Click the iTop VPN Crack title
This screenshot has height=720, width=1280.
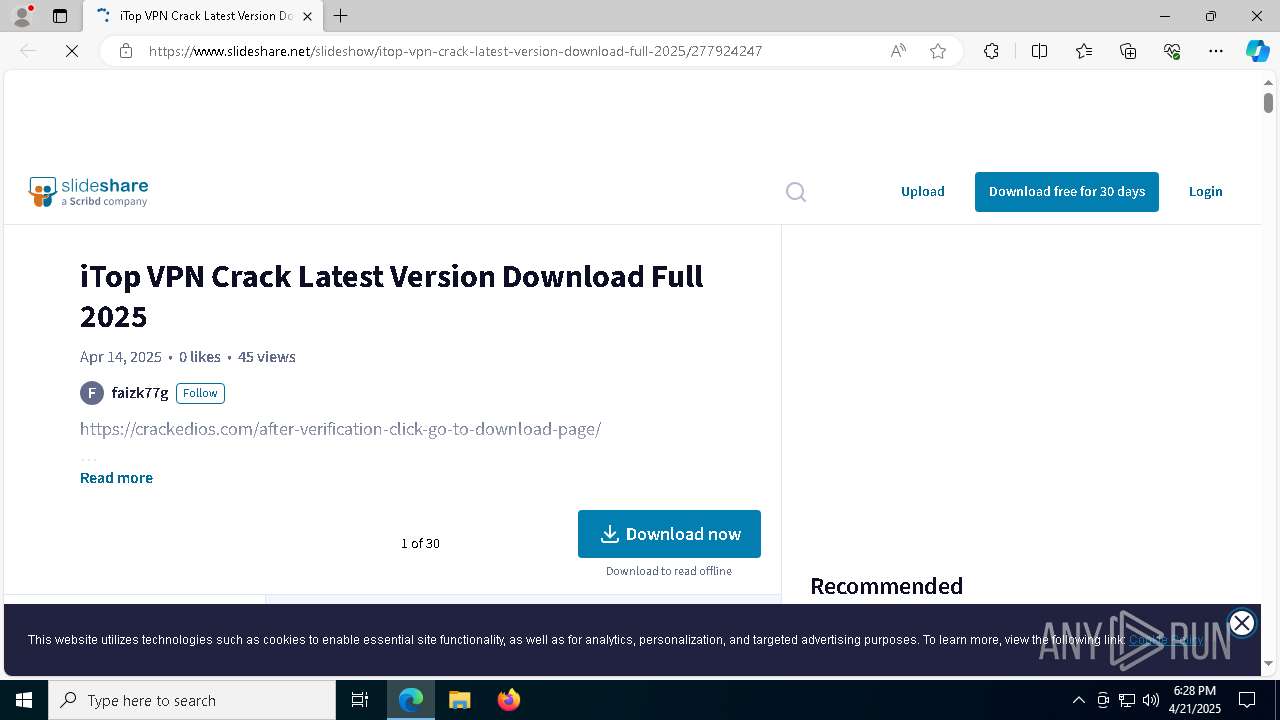392,296
